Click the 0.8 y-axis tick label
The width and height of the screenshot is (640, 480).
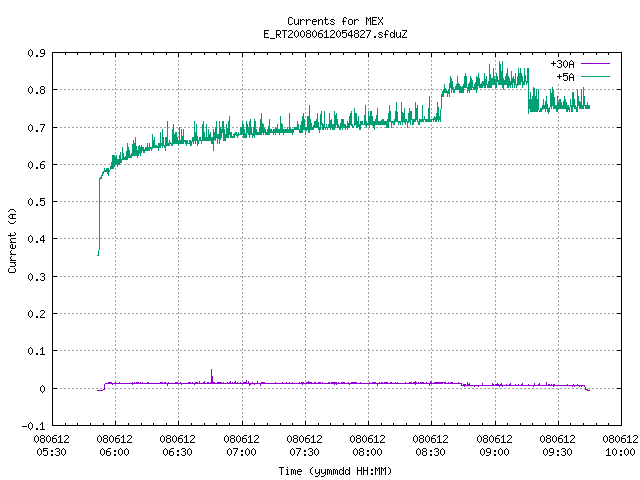pos(36,90)
